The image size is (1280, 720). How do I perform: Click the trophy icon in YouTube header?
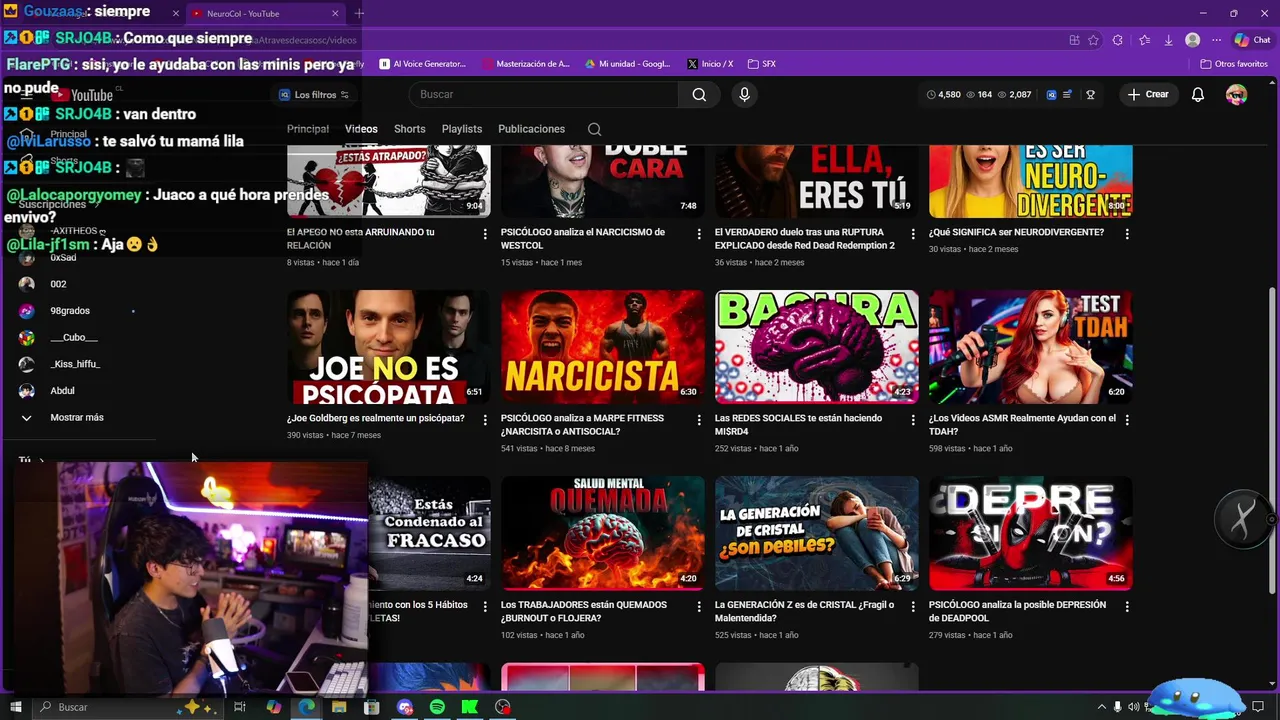pos(1091,95)
